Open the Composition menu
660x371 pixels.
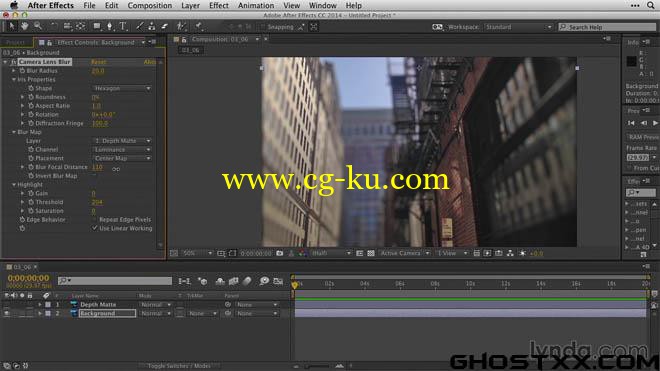coord(150,5)
